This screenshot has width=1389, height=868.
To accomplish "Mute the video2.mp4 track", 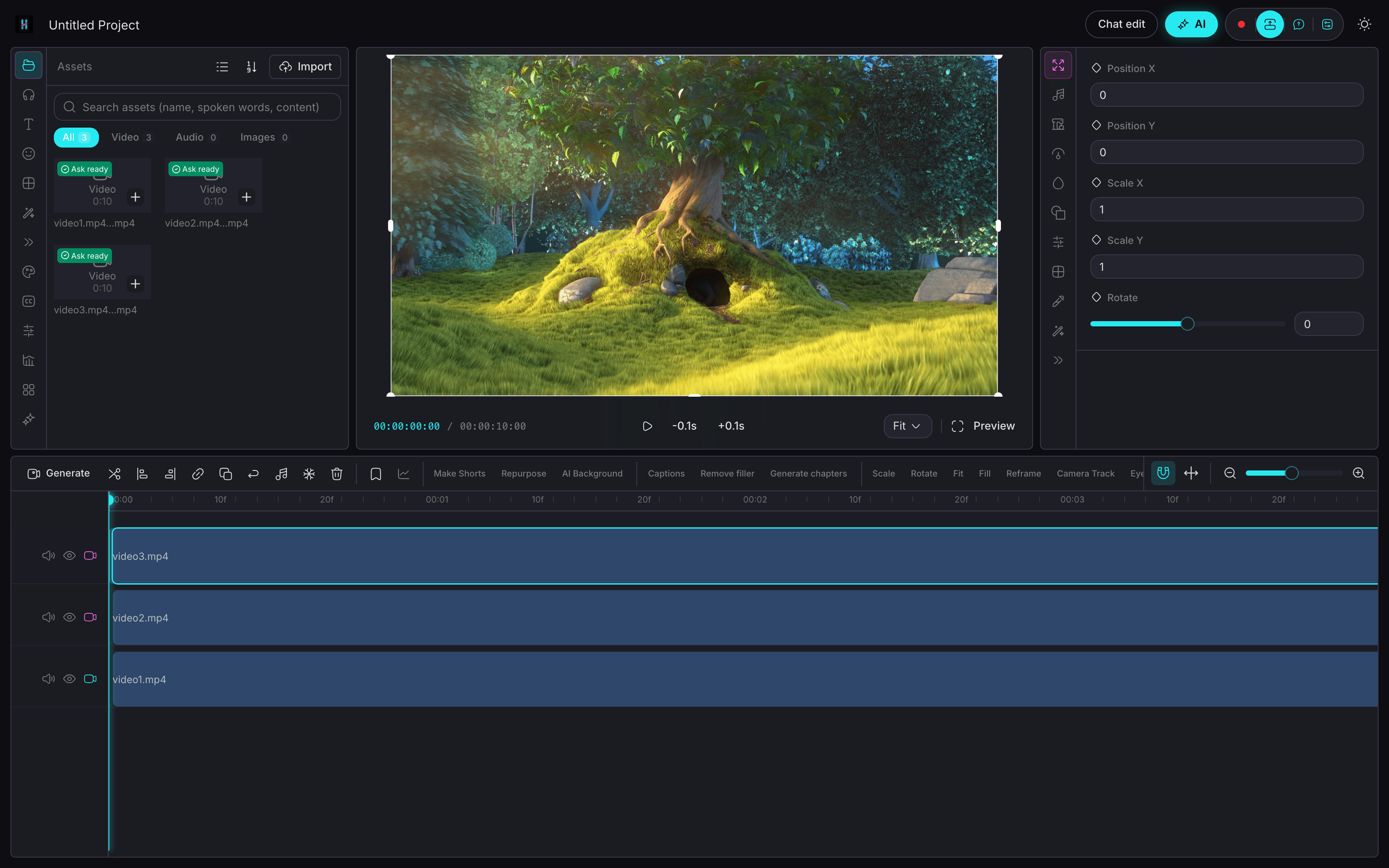I will (48, 617).
